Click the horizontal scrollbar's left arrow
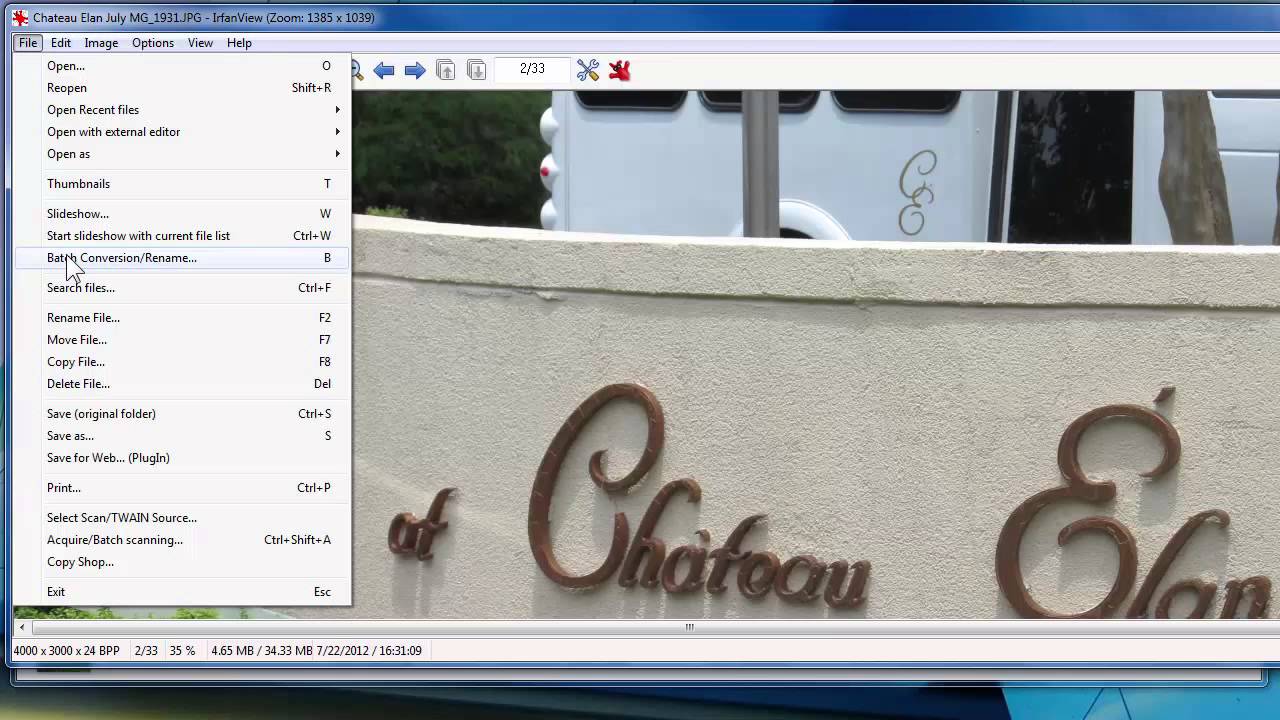The height and width of the screenshot is (720, 1280). pos(22,627)
